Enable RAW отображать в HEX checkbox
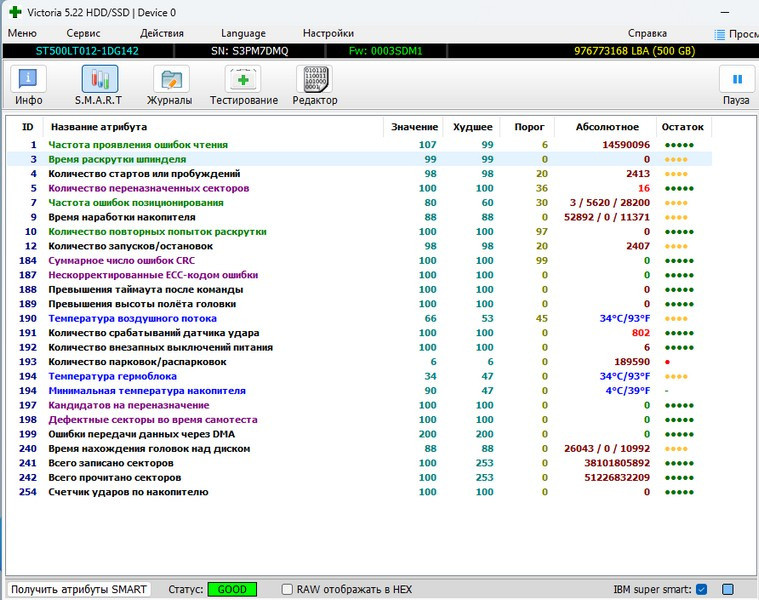This screenshot has width=759, height=600. 287,589
